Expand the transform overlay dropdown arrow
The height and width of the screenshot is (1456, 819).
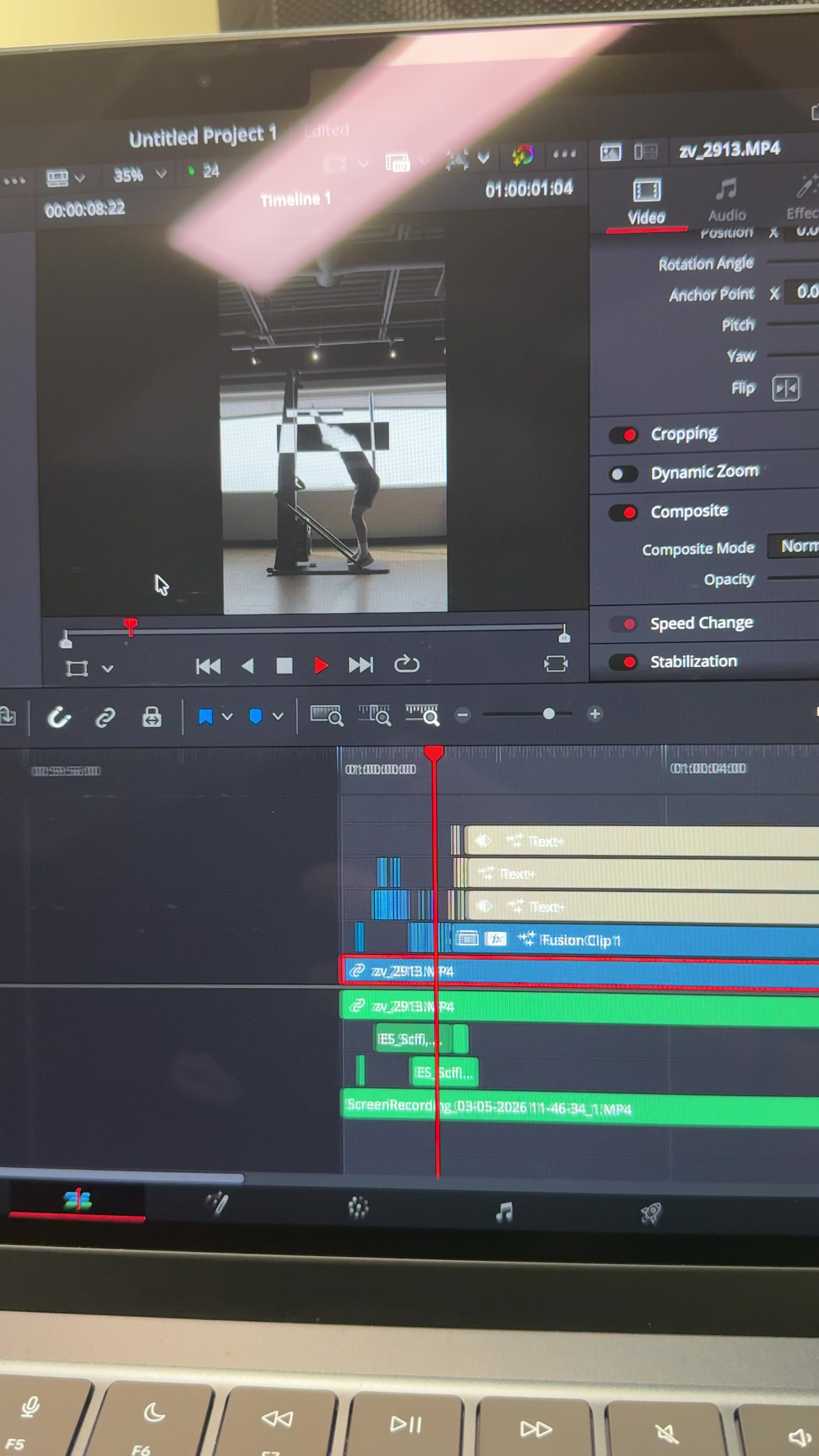point(107,668)
